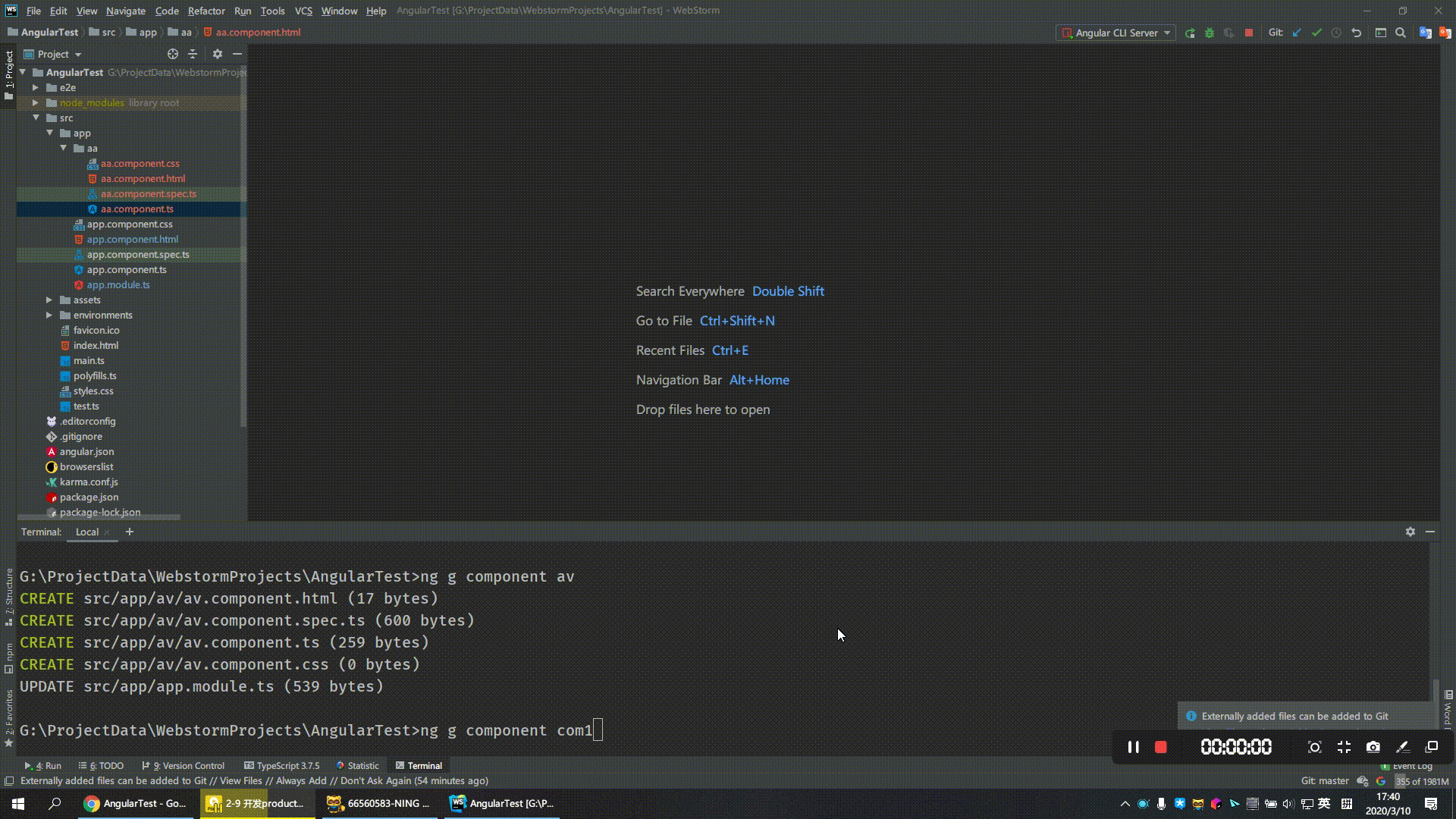The height and width of the screenshot is (819, 1456).
Task: Collapse the aa folder
Action: (64, 148)
